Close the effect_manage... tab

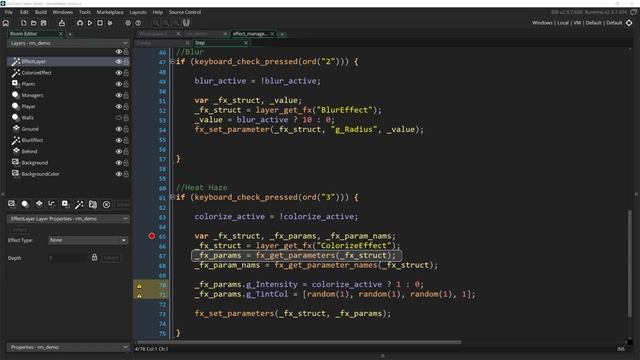(272, 34)
